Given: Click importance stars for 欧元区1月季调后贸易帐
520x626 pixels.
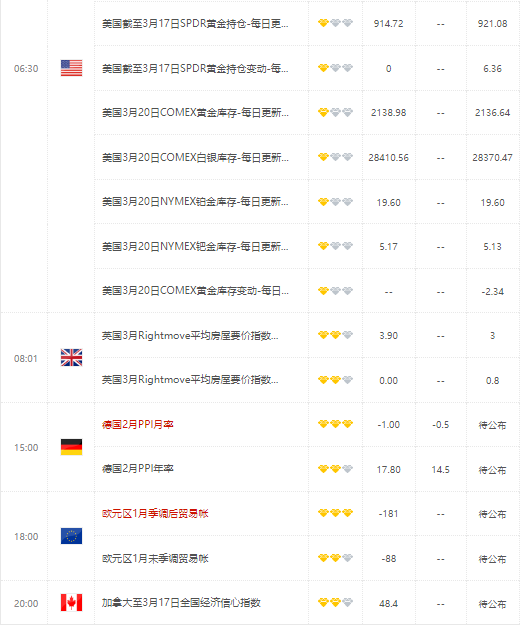Looking at the screenshot, I should 335,513.
